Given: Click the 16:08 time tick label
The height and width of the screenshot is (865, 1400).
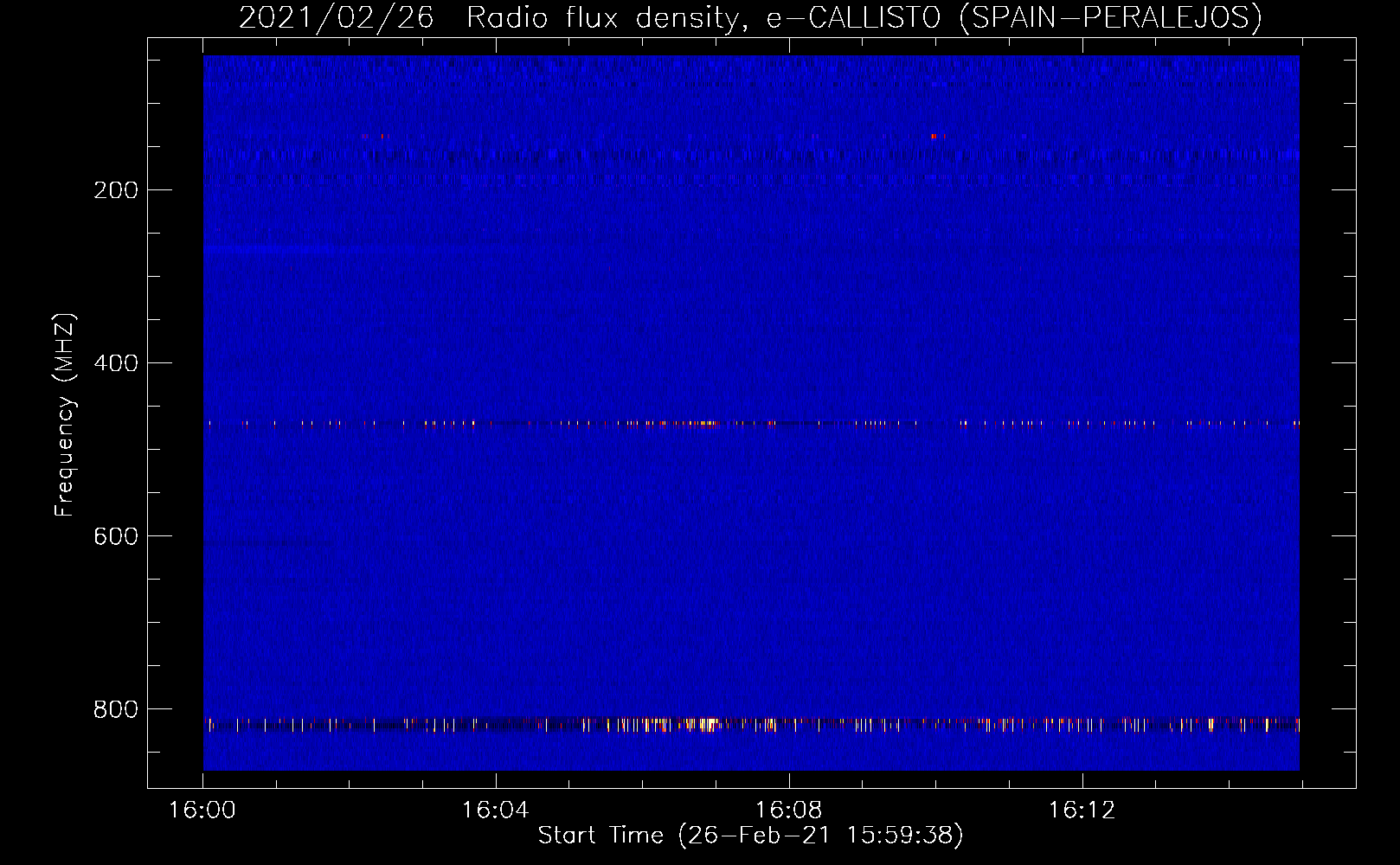Looking at the screenshot, I should point(788,811).
